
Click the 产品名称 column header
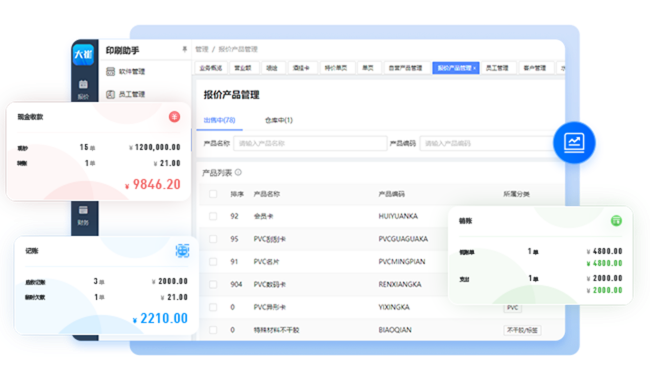click(267, 194)
